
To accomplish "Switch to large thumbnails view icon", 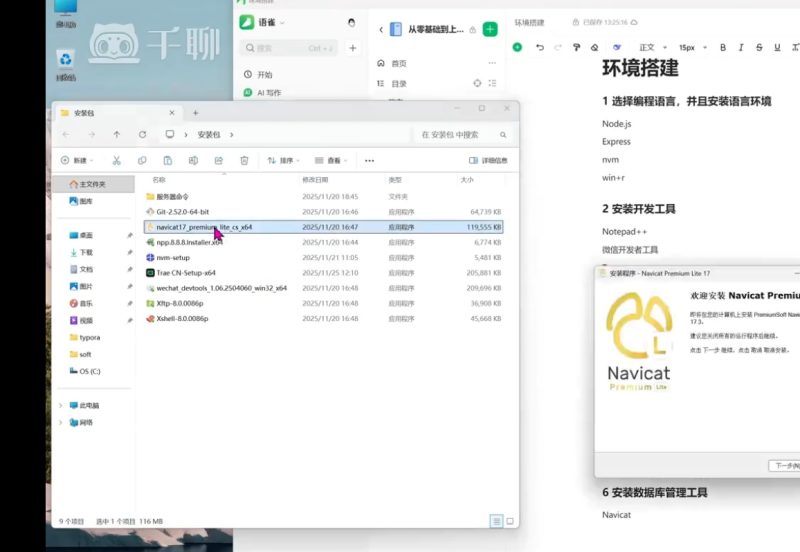I will click(x=509, y=521).
